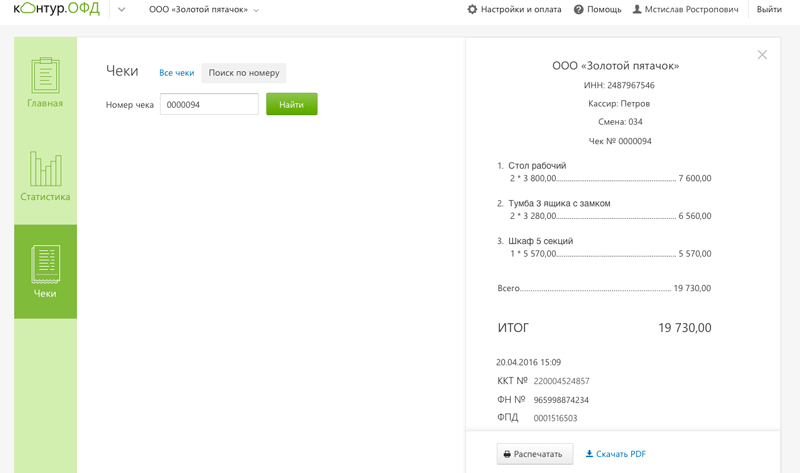Select the Поиск по номеру tab
800x473 pixels.
(x=244, y=73)
